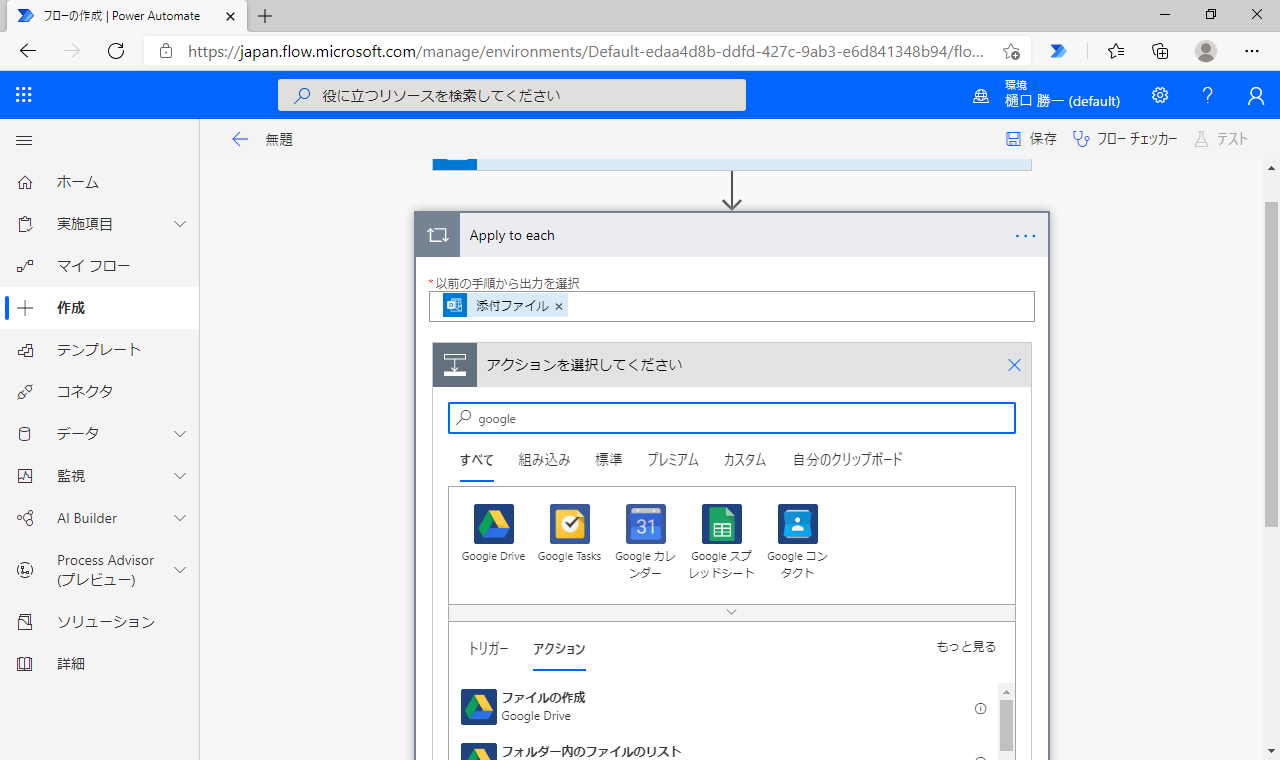
Task: Switch to the プレミアム tab
Action: pos(673,460)
